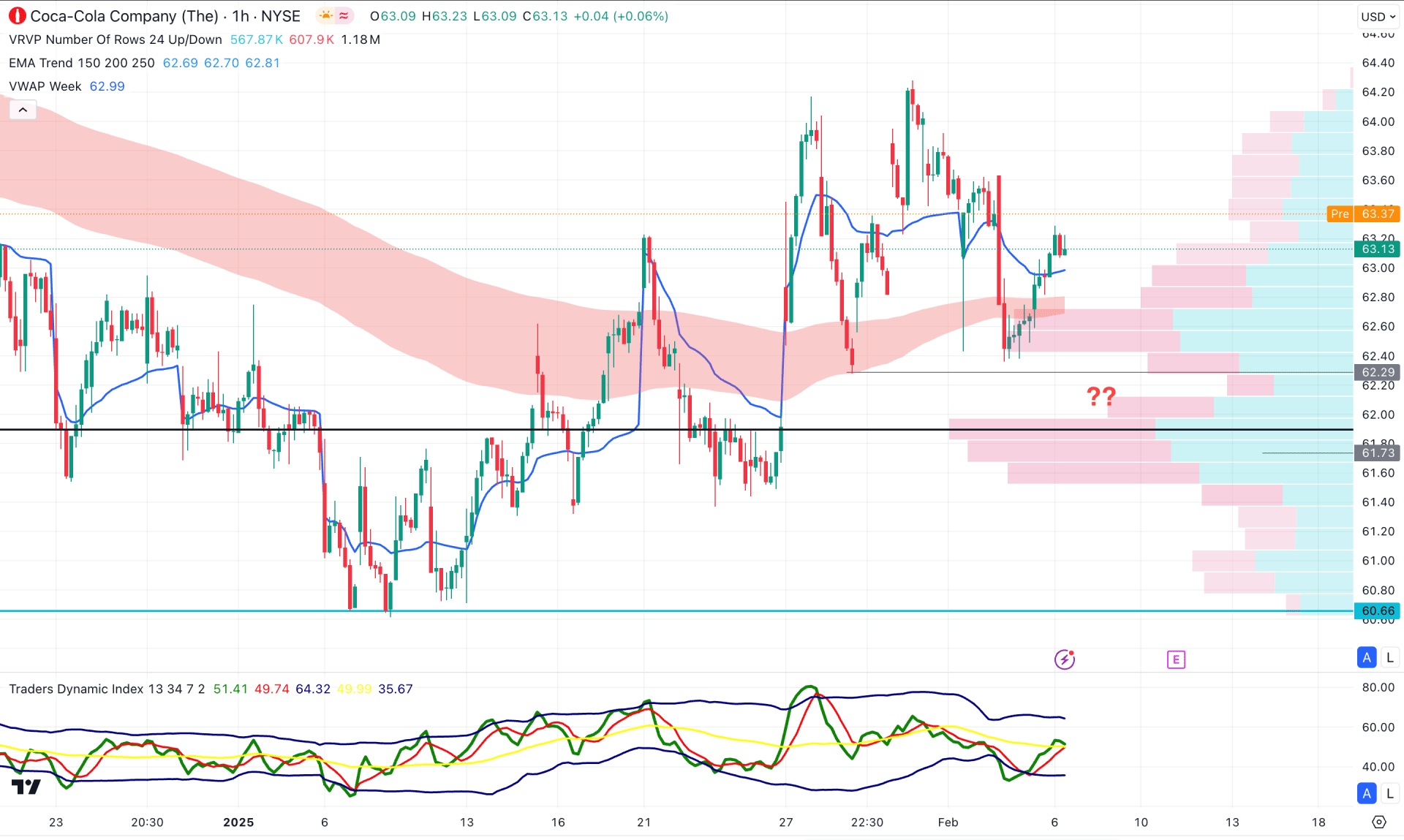
Task: Toggle auto scale A on indicator pane
Action: pos(1367,792)
